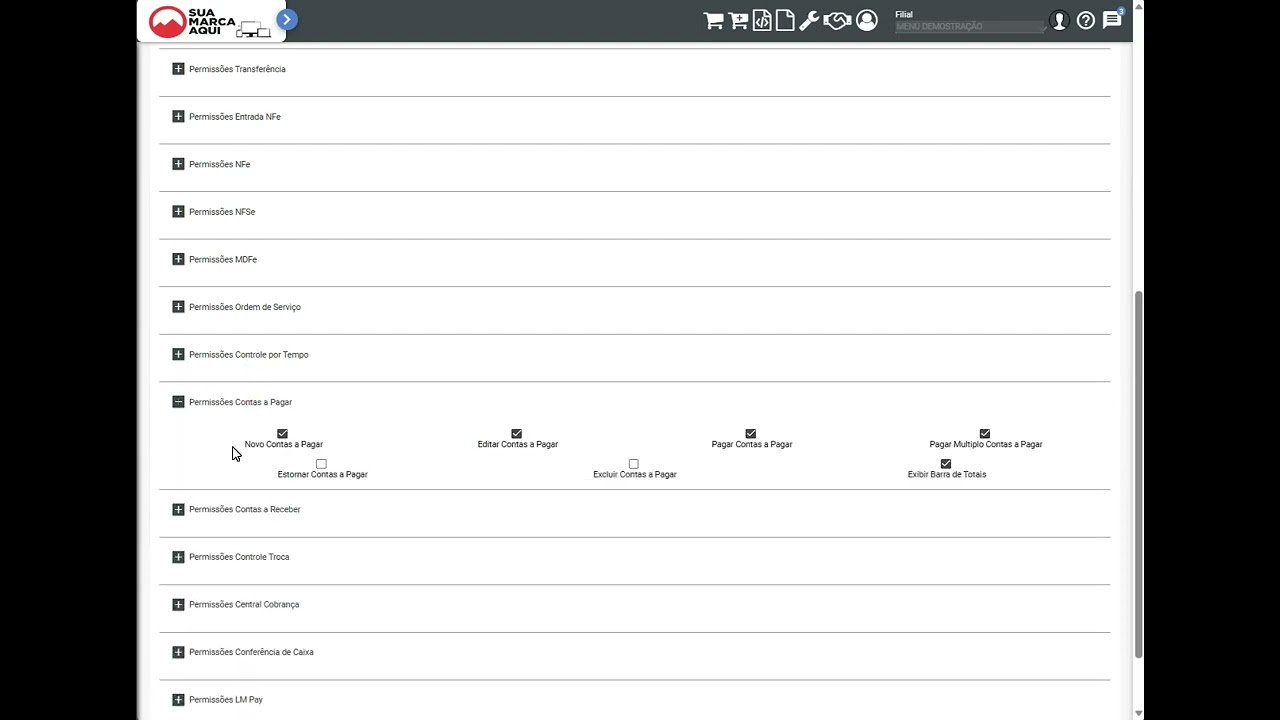Expand Permissões Central Cobrança section

click(178, 604)
